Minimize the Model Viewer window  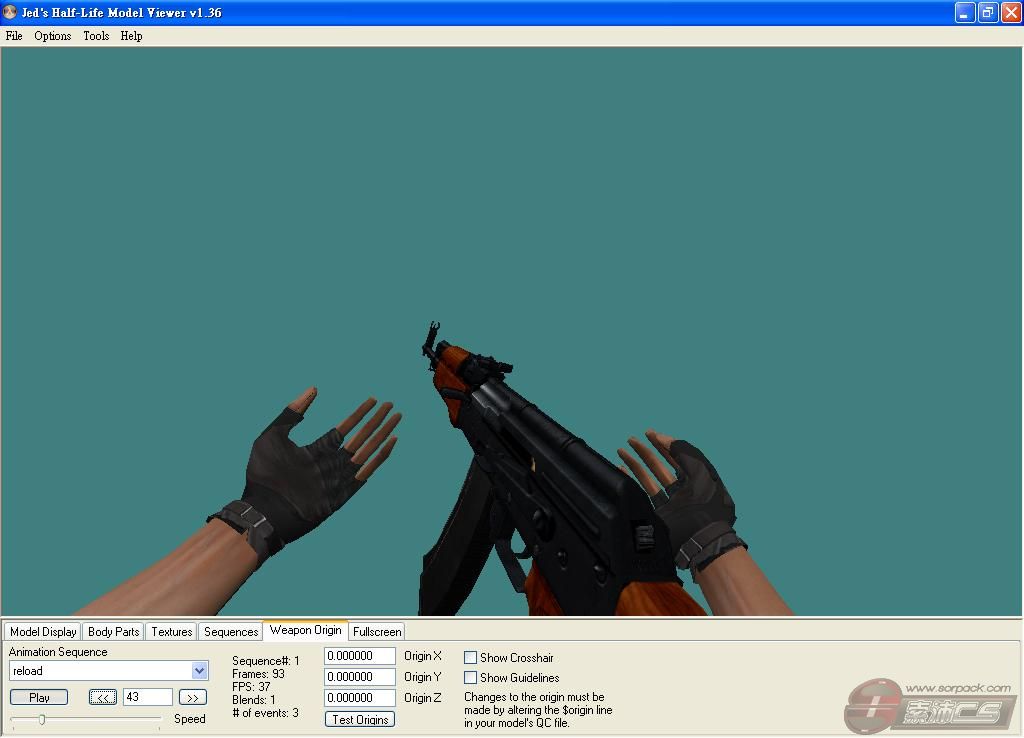pos(965,13)
